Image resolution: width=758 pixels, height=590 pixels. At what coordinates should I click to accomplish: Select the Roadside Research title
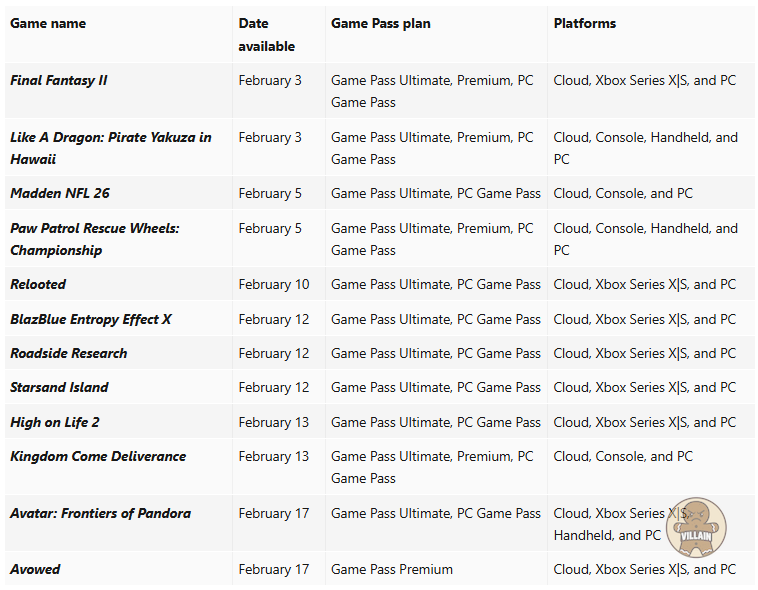click(x=69, y=353)
